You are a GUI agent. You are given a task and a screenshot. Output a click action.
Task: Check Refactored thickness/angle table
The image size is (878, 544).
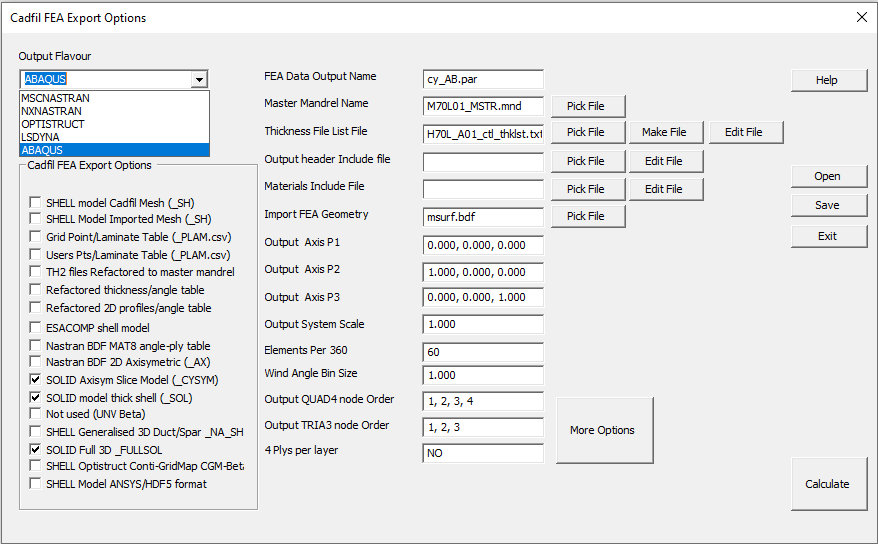[35, 289]
